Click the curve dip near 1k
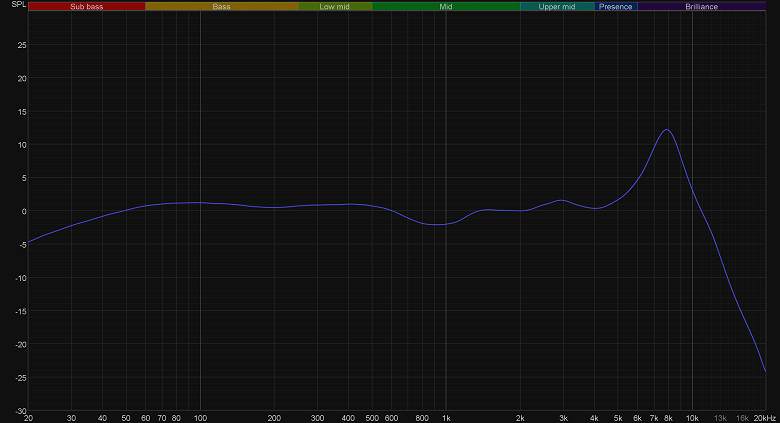Viewport: 780px width, 423px height. pyautogui.click(x=437, y=224)
